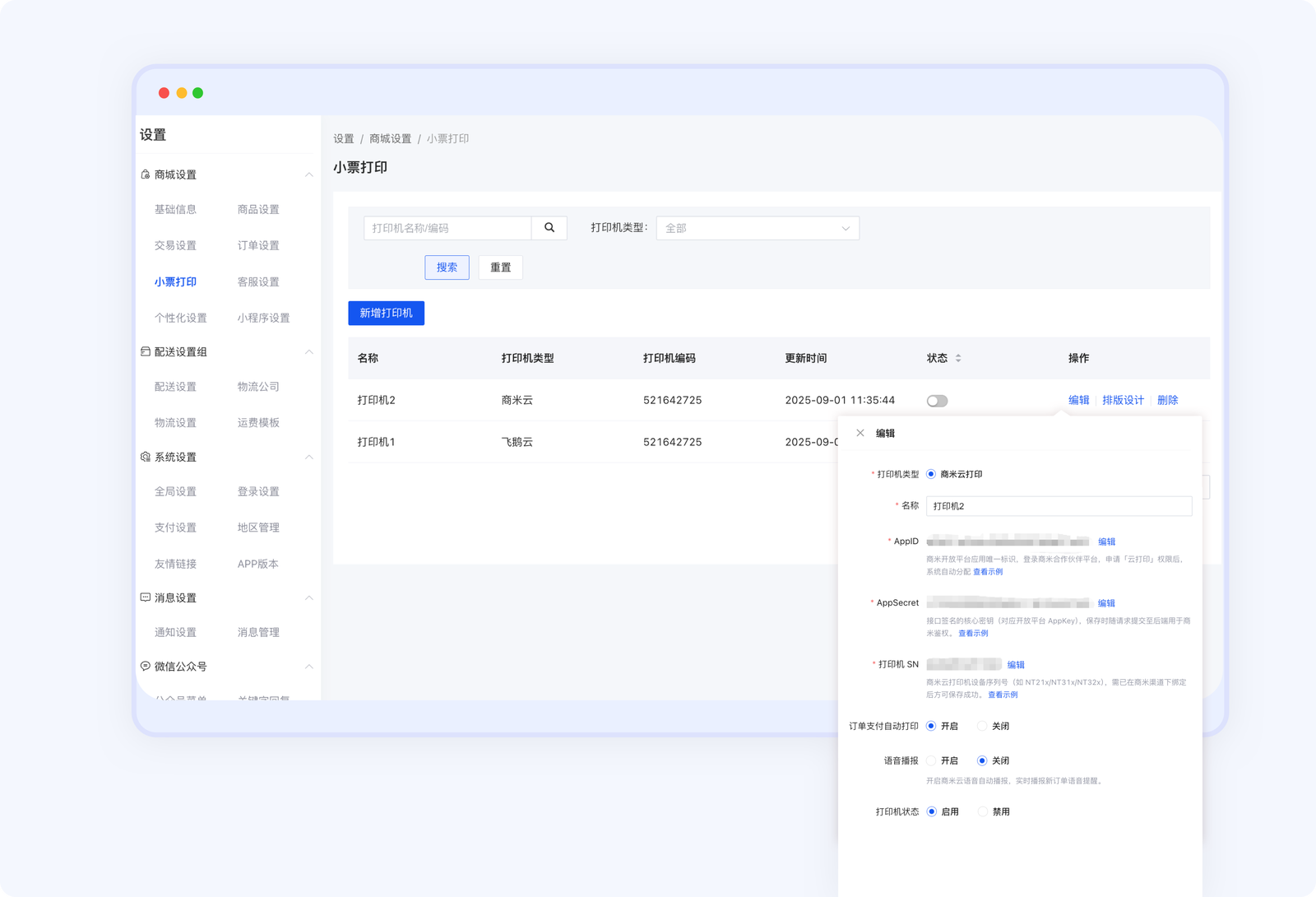Go to 订单设置 menu item
This screenshot has height=897, width=1316.
258,245
